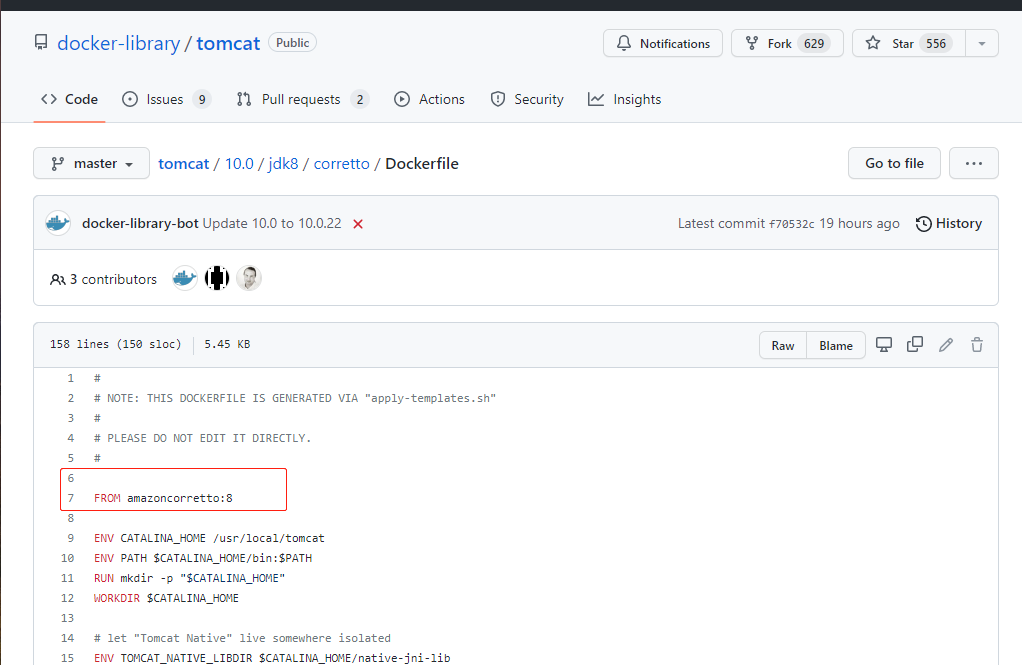Select line number 7 in the code
The width and height of the screenshot is (1022, 665).
coord(71,498)
